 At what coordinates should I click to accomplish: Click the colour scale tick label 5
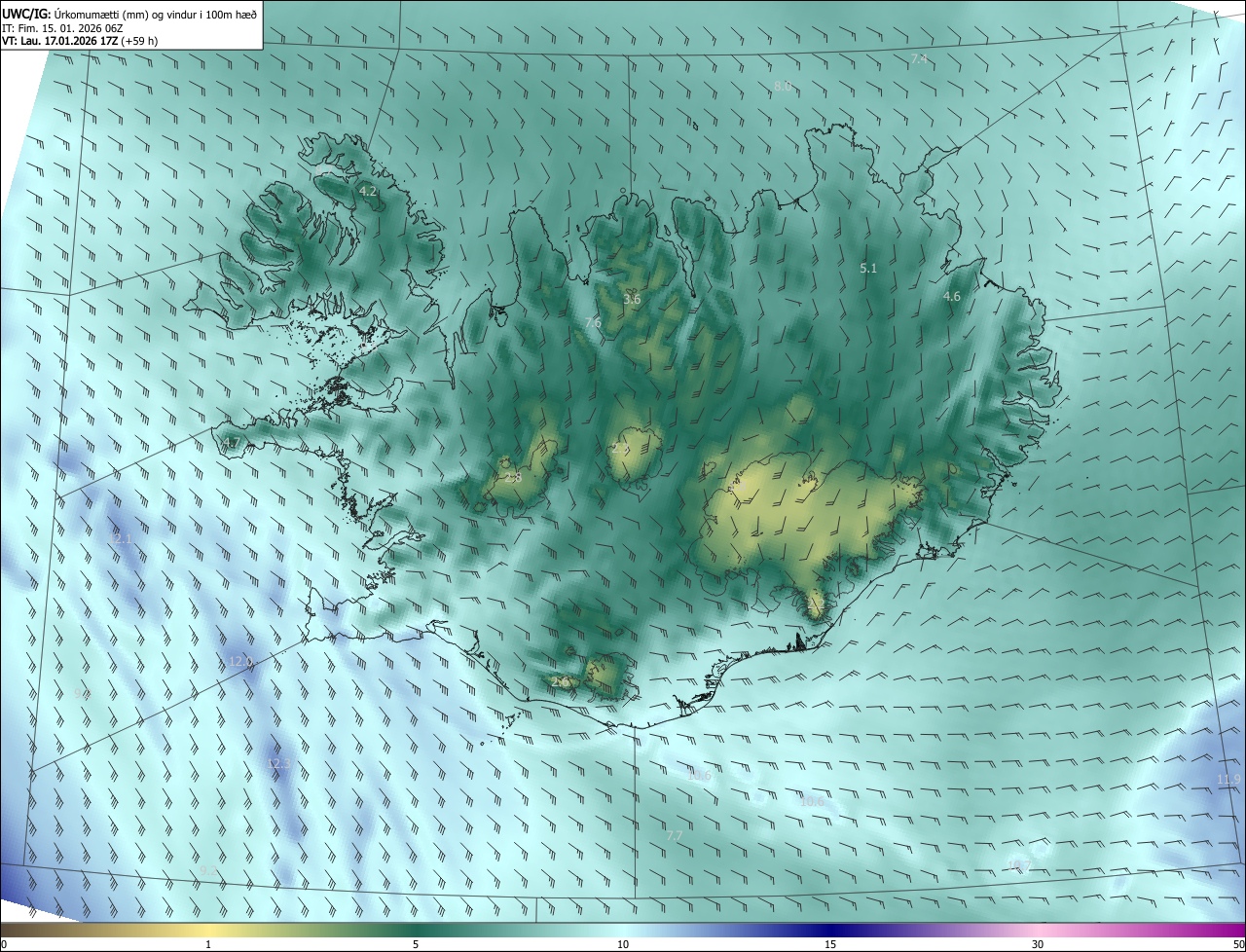pos(416,944)
